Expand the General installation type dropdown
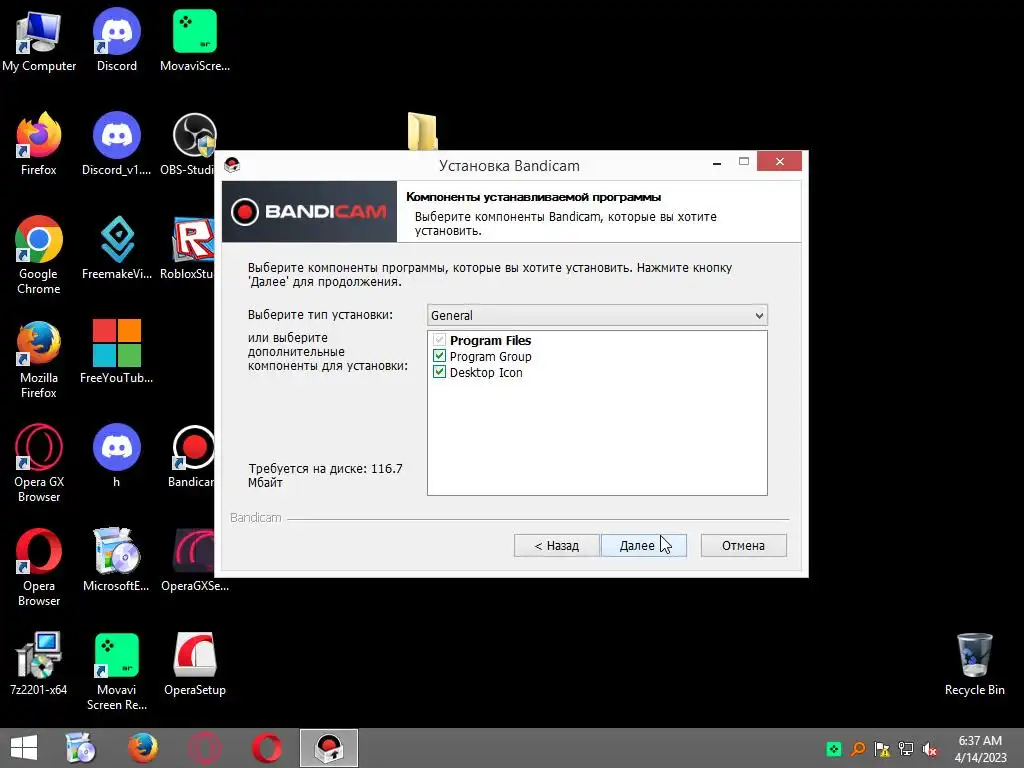This screenshot has width=1024, height=768. (x=597, y=315)
